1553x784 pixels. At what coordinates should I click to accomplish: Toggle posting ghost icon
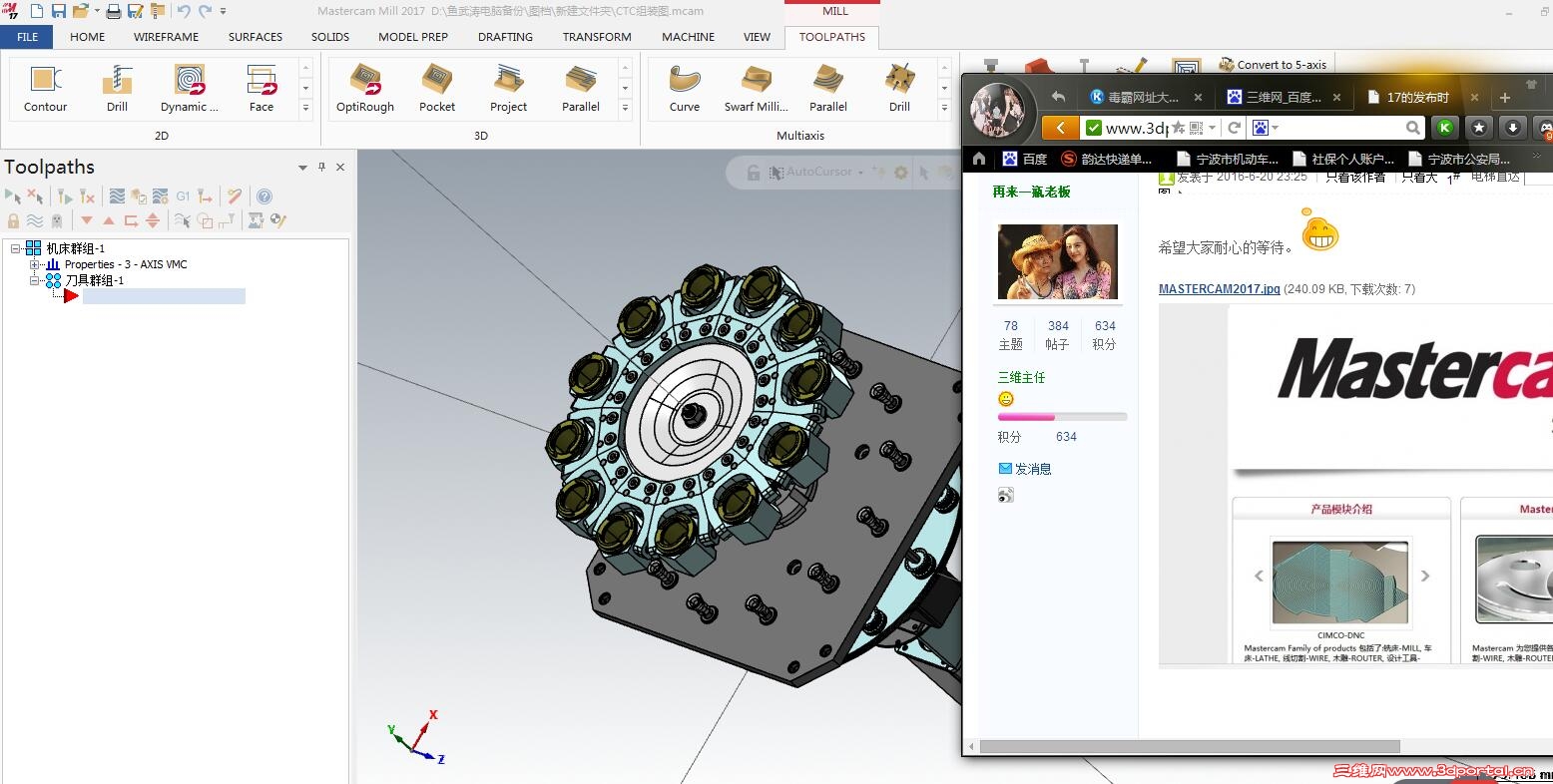tap(57, 220)
